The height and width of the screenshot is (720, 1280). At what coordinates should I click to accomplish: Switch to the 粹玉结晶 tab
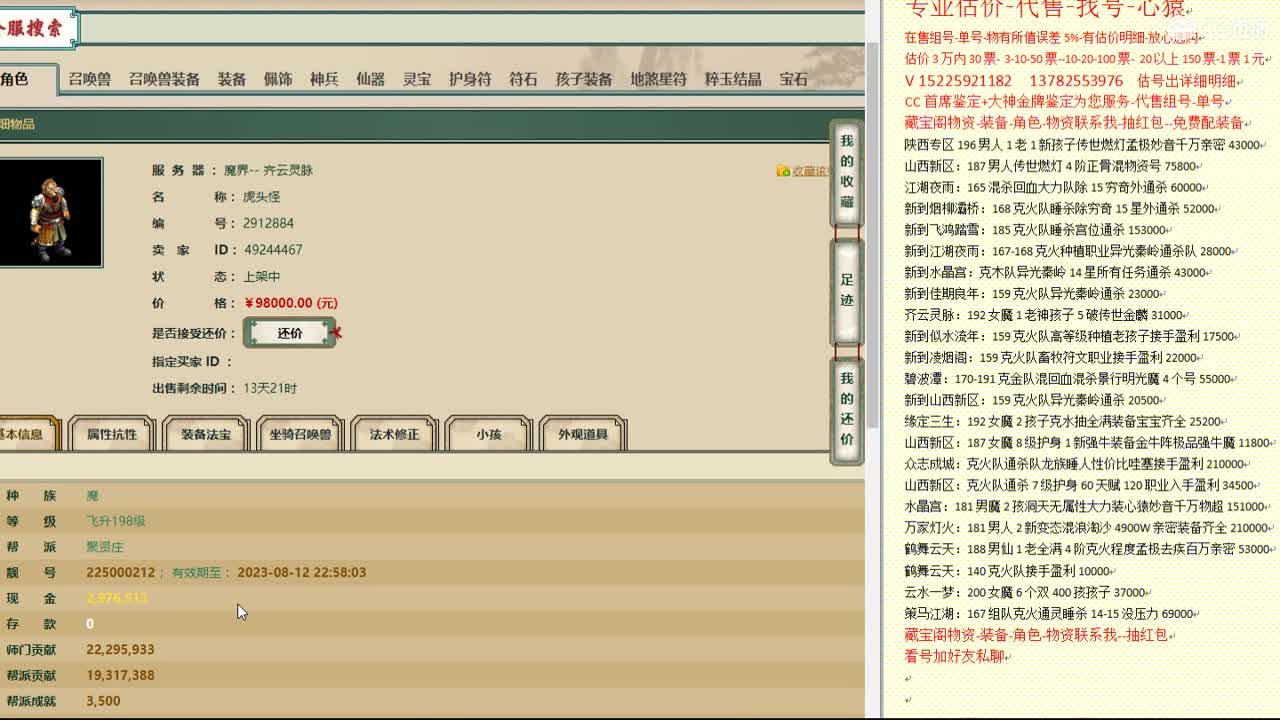tap(733, 79)
